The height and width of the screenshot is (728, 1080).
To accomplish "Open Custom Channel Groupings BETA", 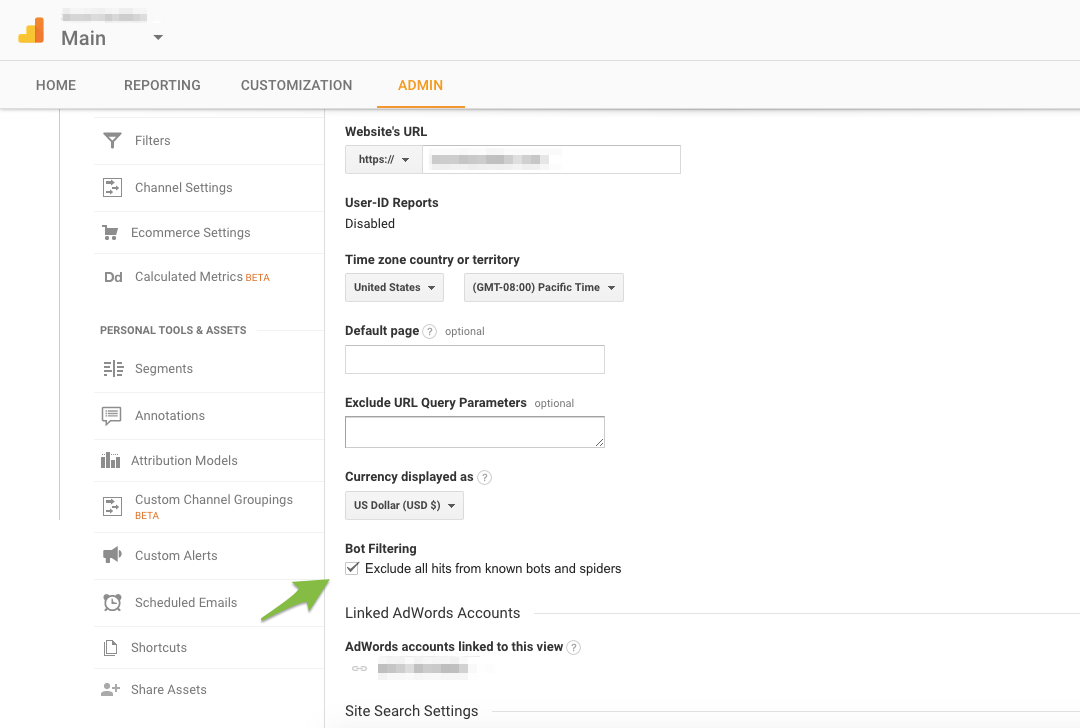I will point(214,506).
